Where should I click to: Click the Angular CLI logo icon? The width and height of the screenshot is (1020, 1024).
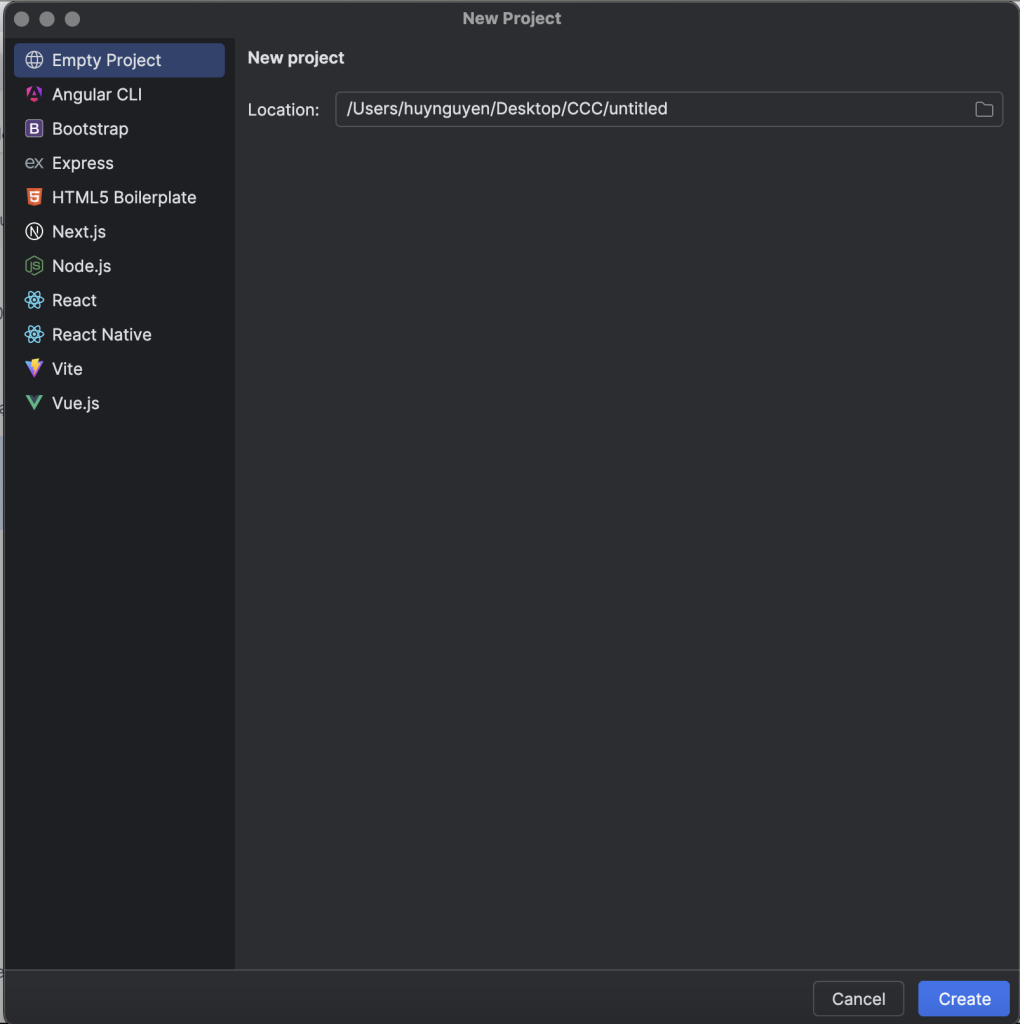coord(34,95)
